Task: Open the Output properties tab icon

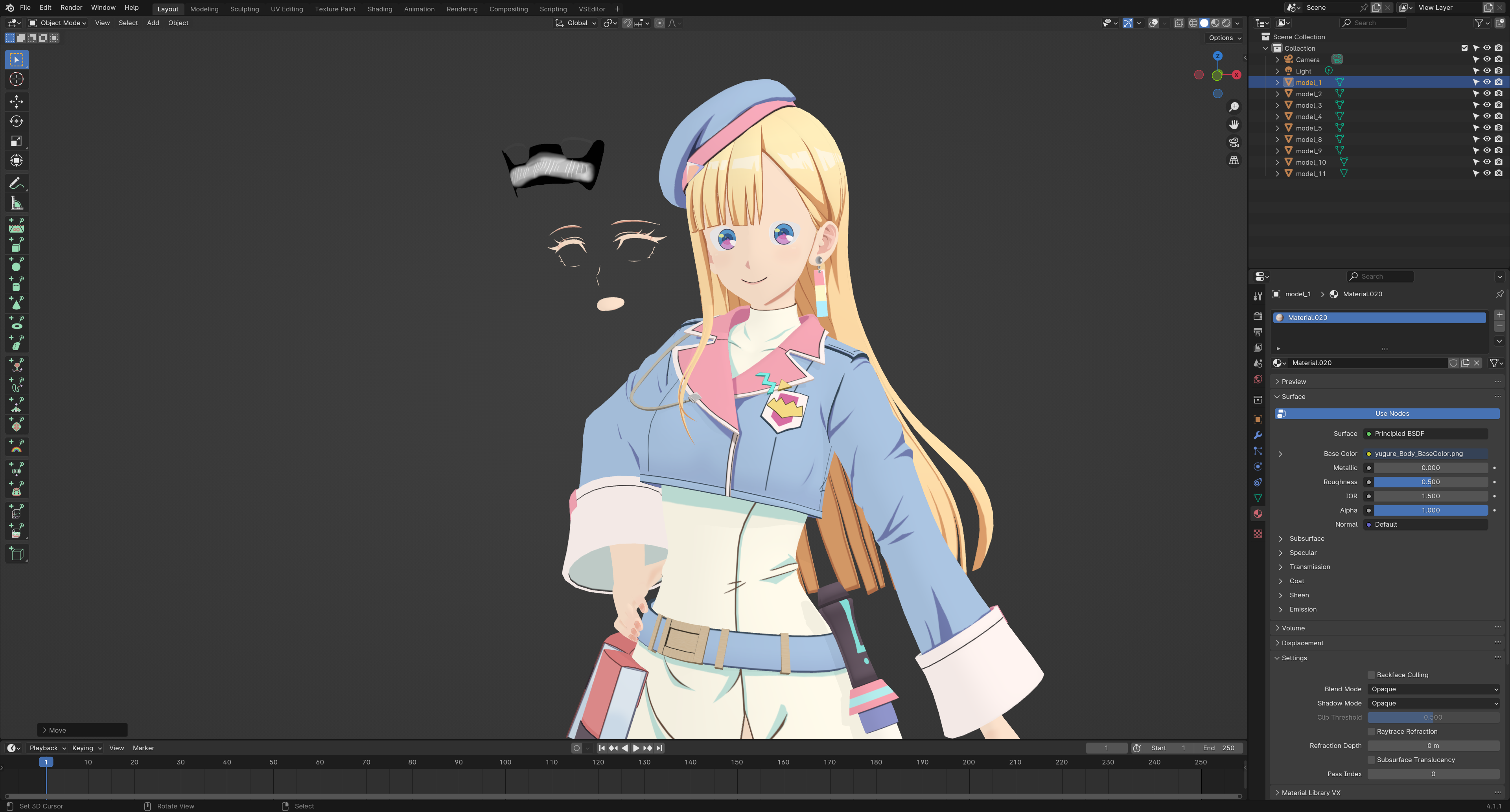Action: (1258, 332)
